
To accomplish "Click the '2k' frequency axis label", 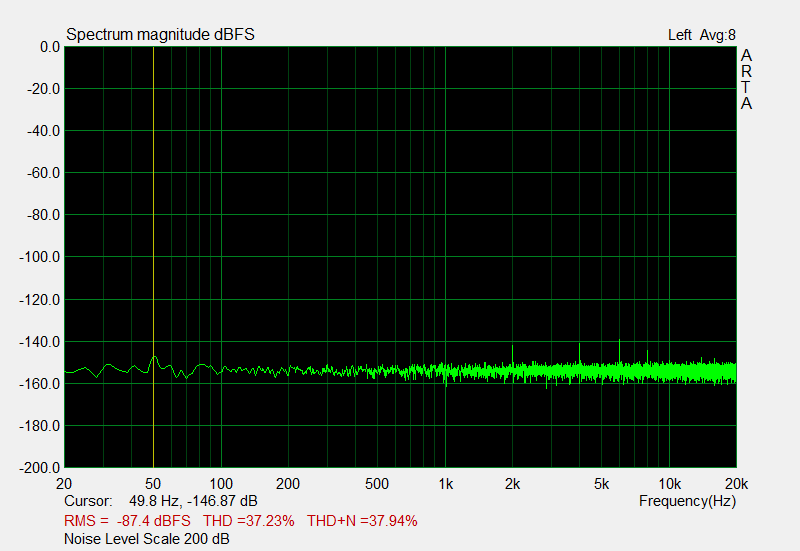I will coord(512,484).
